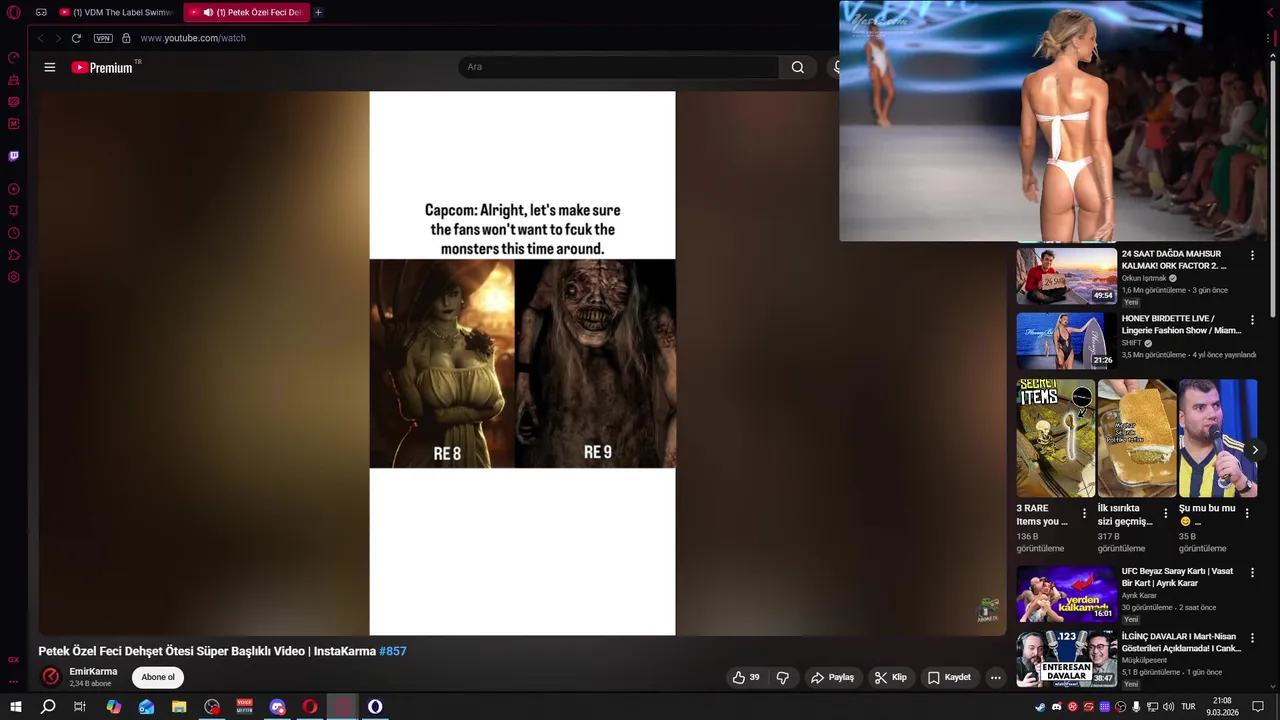Open a new browser tab

click(318, 12)
